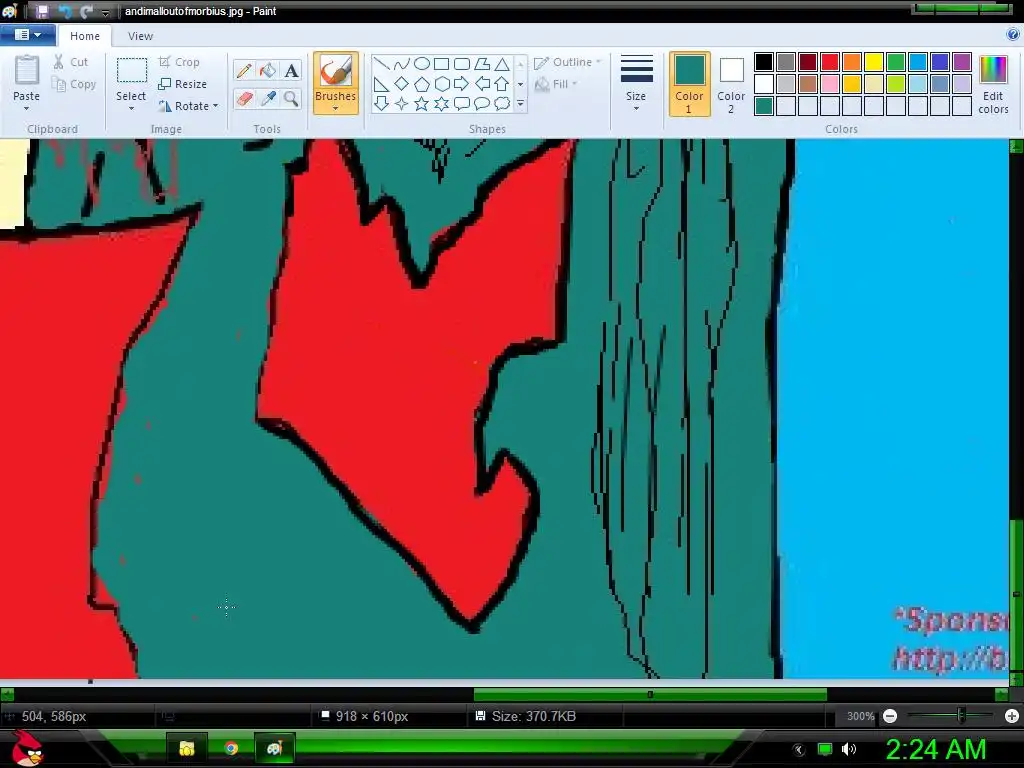
Task: Switch to the View tab
Action: pyautogui.click(x=140, y=36)
